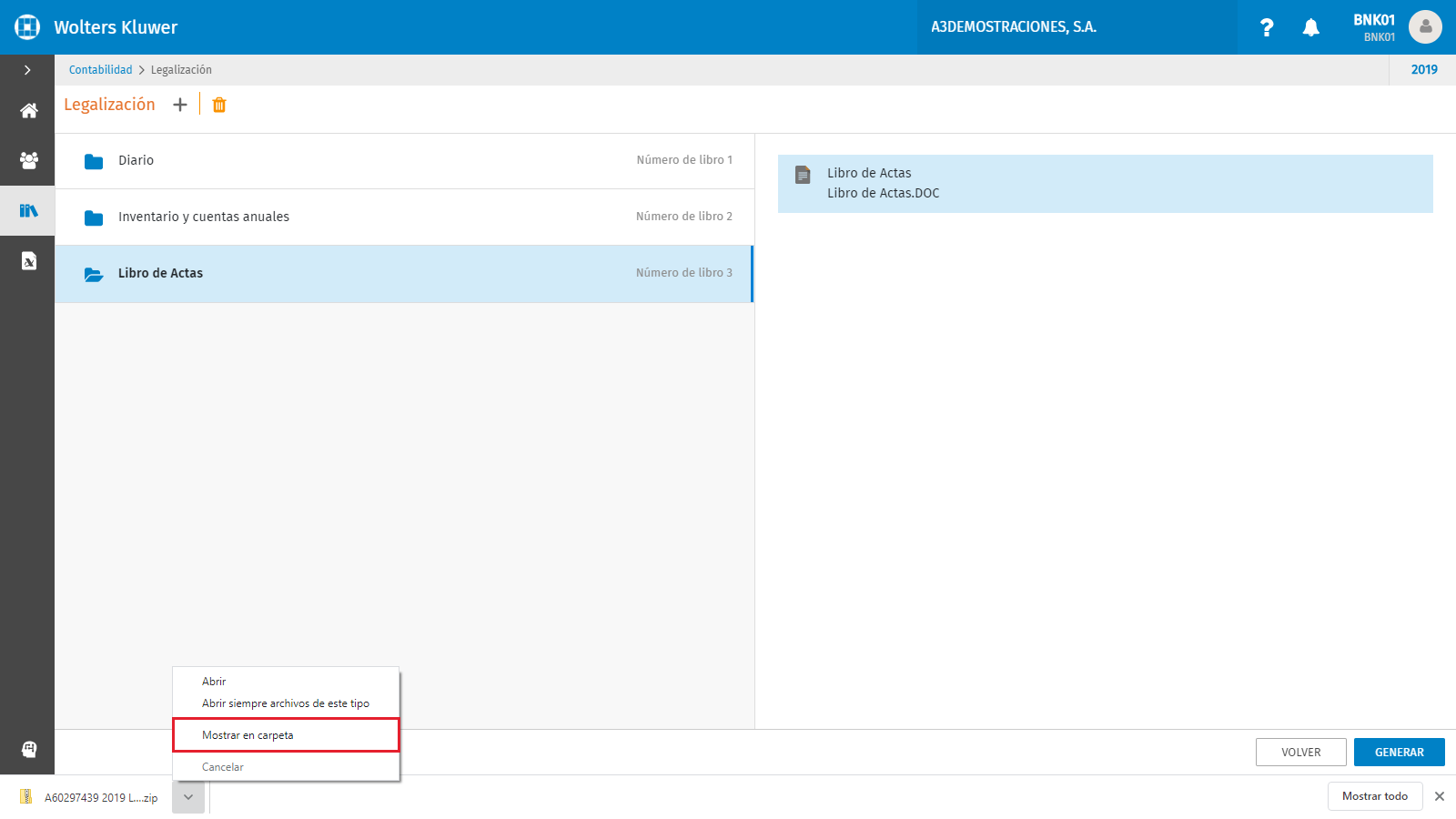
Task: Choose Mostrar en carpeta
Action: coord(286,735)
